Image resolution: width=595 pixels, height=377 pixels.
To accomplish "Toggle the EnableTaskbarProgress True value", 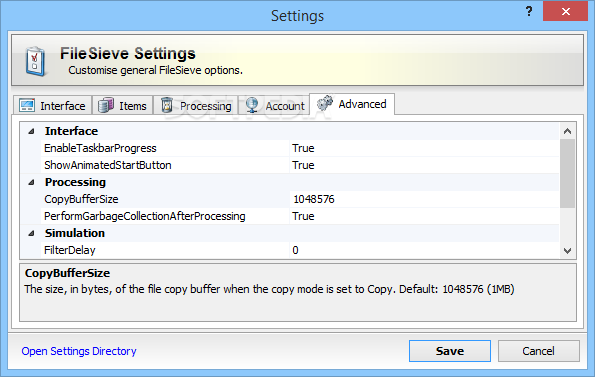I will (x=424, y=148).
